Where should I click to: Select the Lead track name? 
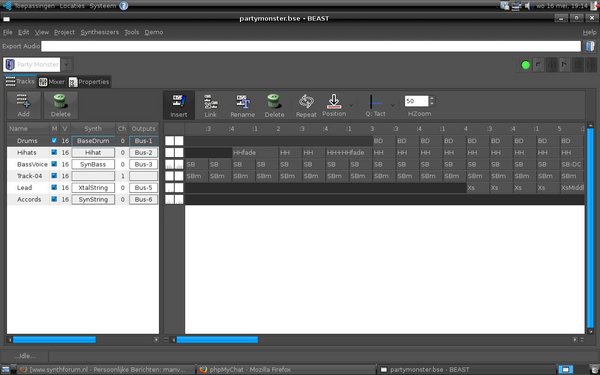pos(24,188)
